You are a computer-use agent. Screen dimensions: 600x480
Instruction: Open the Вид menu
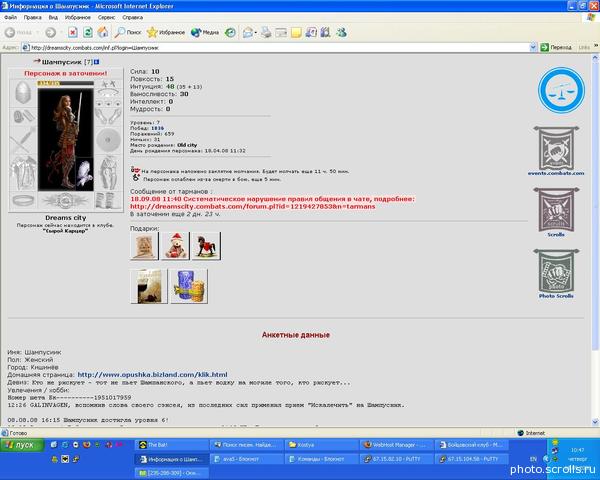[x=53, y=18]
